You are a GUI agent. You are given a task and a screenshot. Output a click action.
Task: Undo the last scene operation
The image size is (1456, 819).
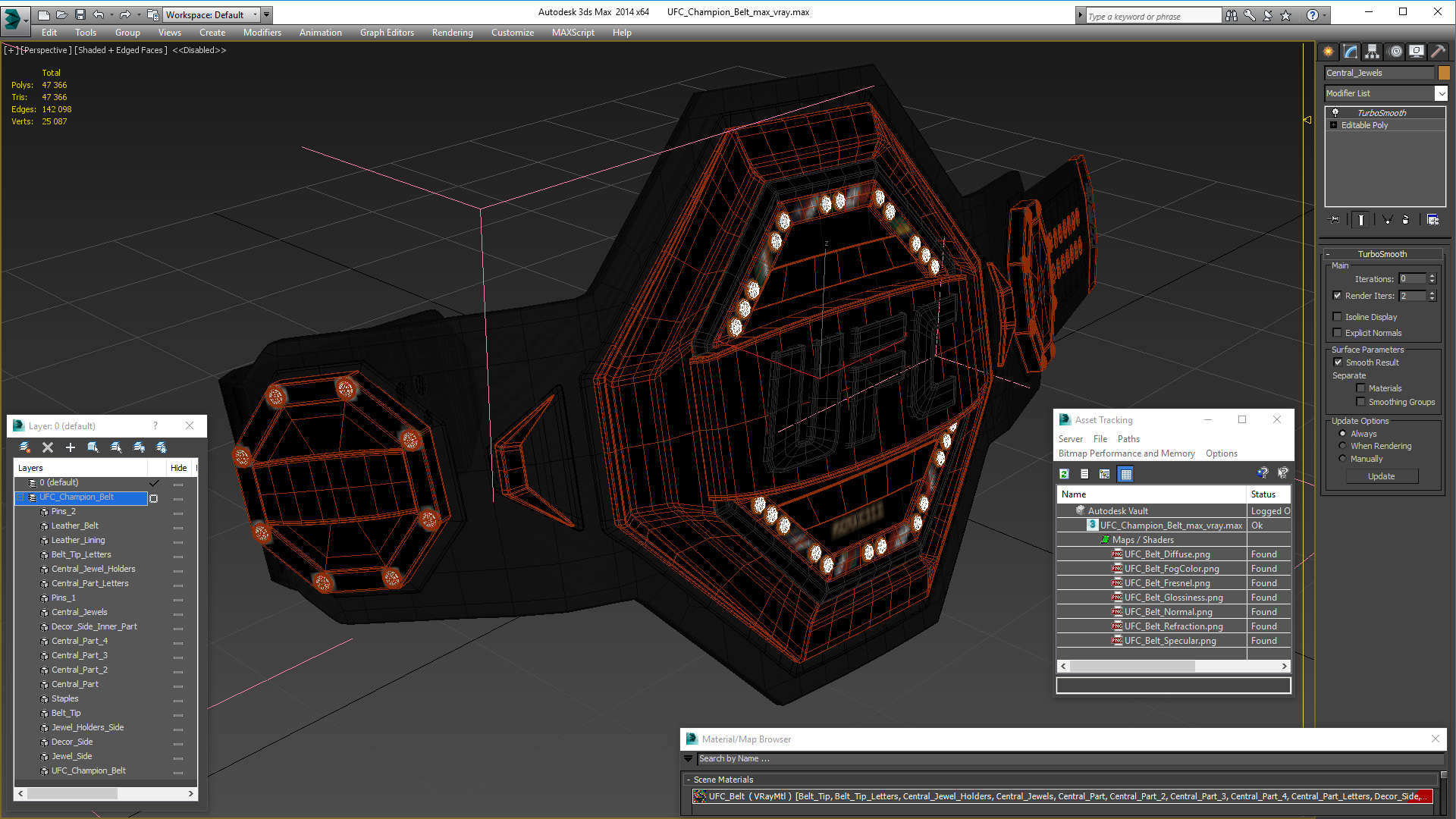[98, 14]
